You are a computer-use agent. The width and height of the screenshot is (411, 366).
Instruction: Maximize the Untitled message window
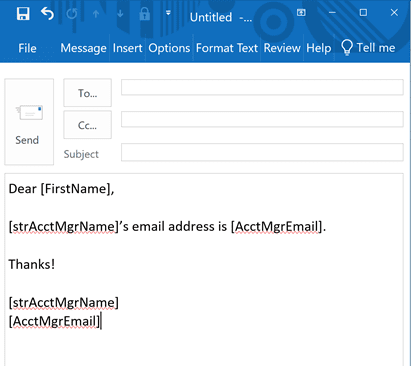(x=363, y=13)
